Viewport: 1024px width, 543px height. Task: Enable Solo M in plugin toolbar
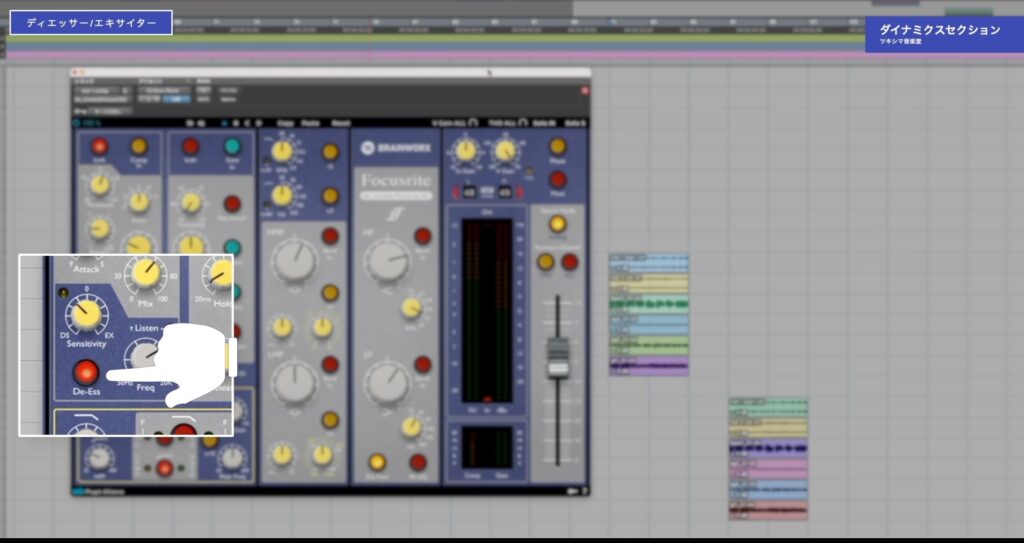pos(543,123)
